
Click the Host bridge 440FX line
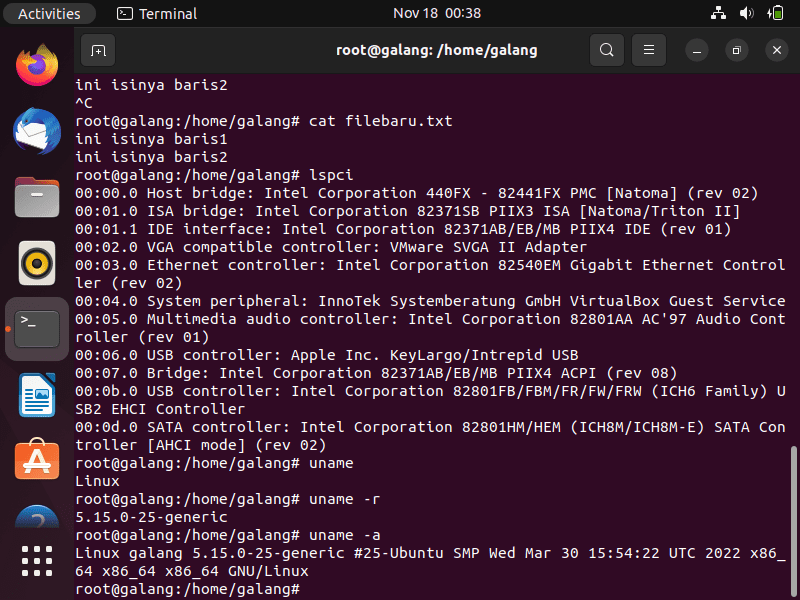point(416,193)
